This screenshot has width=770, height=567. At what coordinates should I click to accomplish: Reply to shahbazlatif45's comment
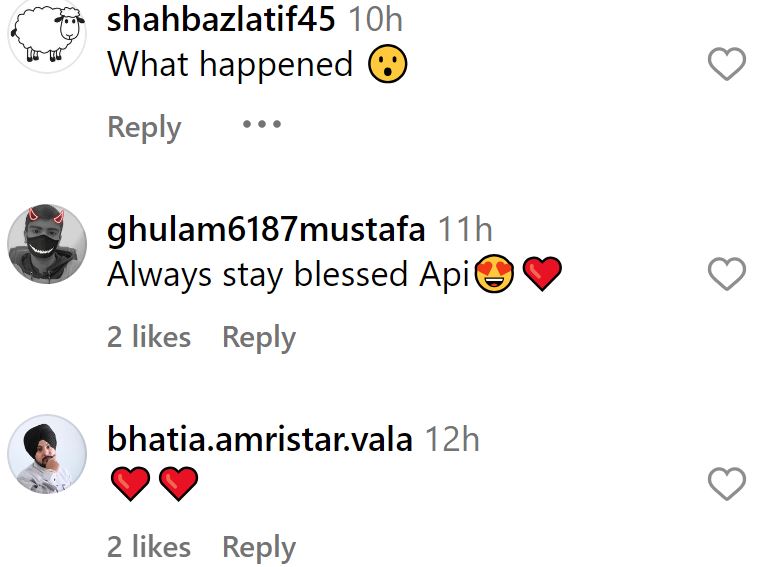[x=144, y=127]
